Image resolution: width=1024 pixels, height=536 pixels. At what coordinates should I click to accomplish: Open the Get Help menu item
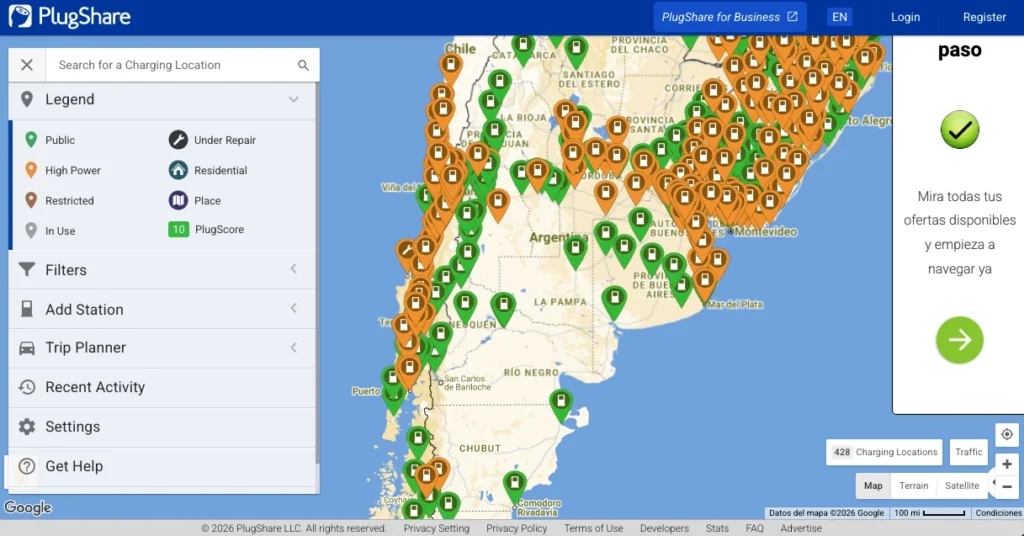[x=162, y=466]
